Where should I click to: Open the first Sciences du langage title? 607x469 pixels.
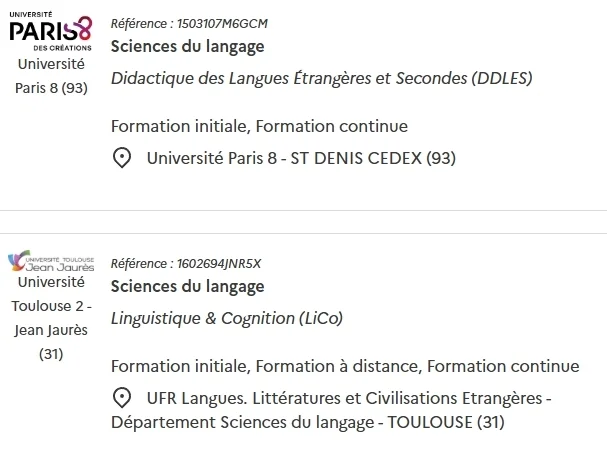[x=187, y=46]
